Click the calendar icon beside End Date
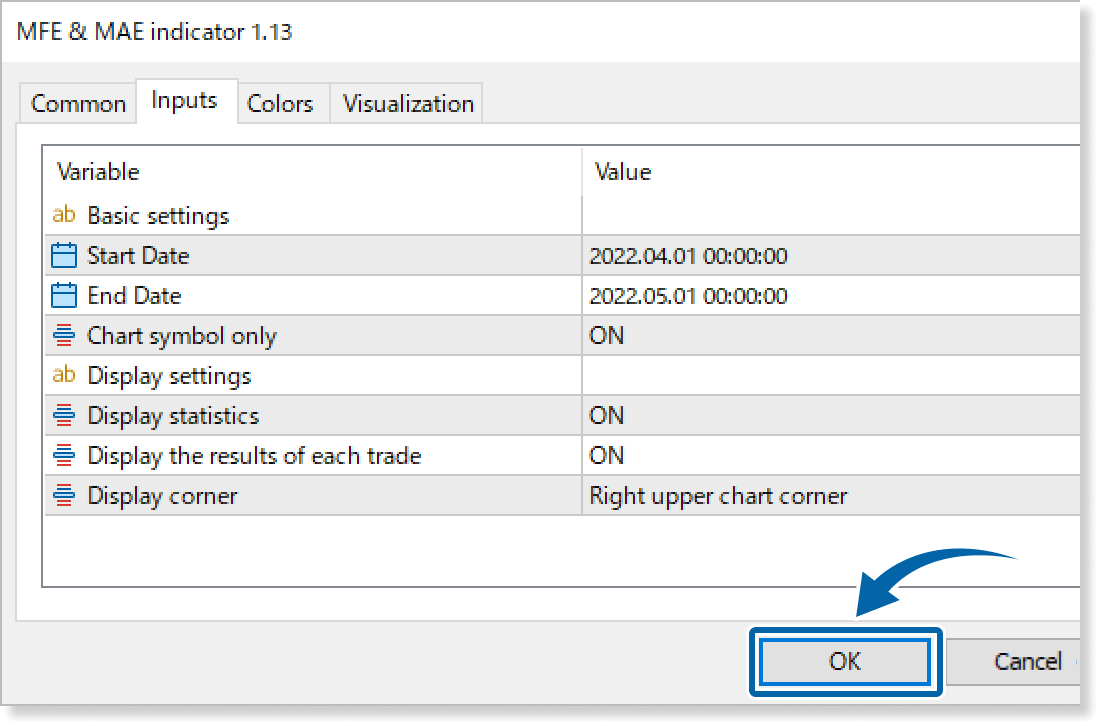Image resolution: width=1100 pixels, height=726 pixels. point(64,296)
